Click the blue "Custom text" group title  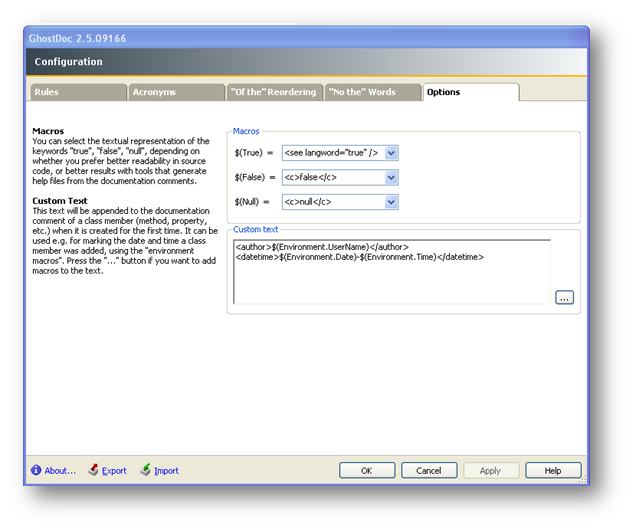(256, 229)
